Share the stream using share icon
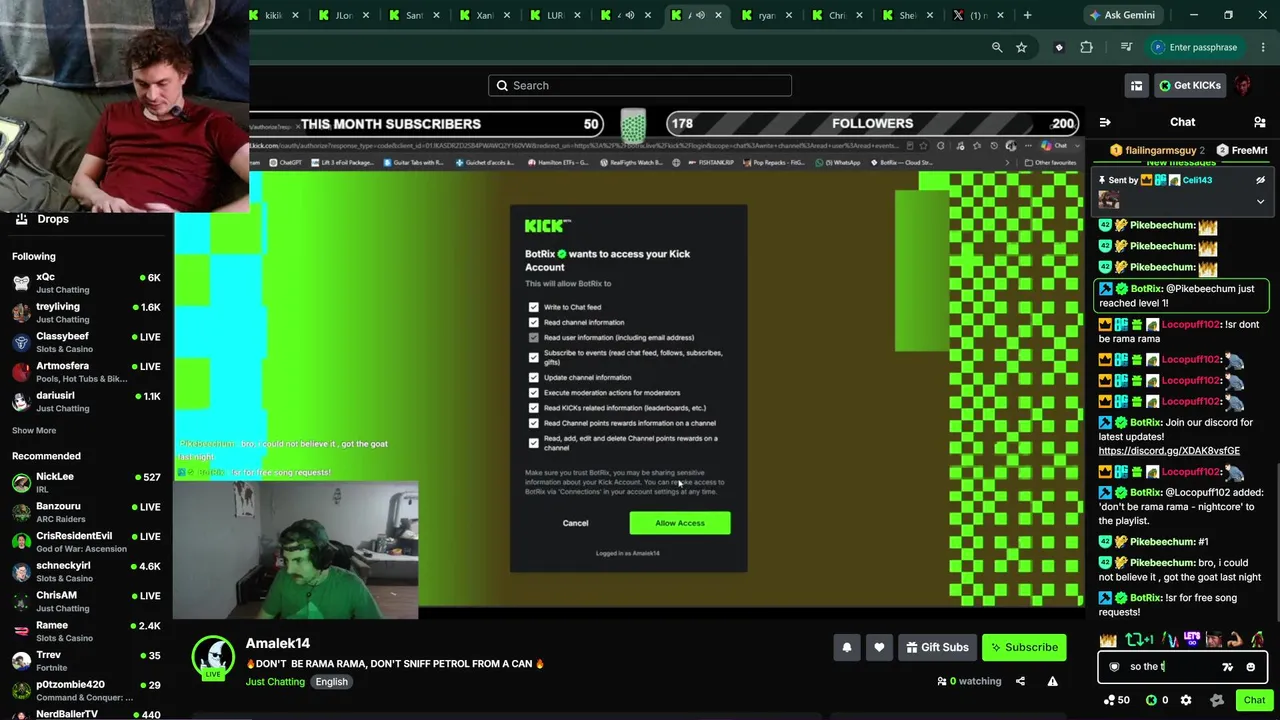The width and height of the screenshot is (1280, 720). (x=1020, y=681)
